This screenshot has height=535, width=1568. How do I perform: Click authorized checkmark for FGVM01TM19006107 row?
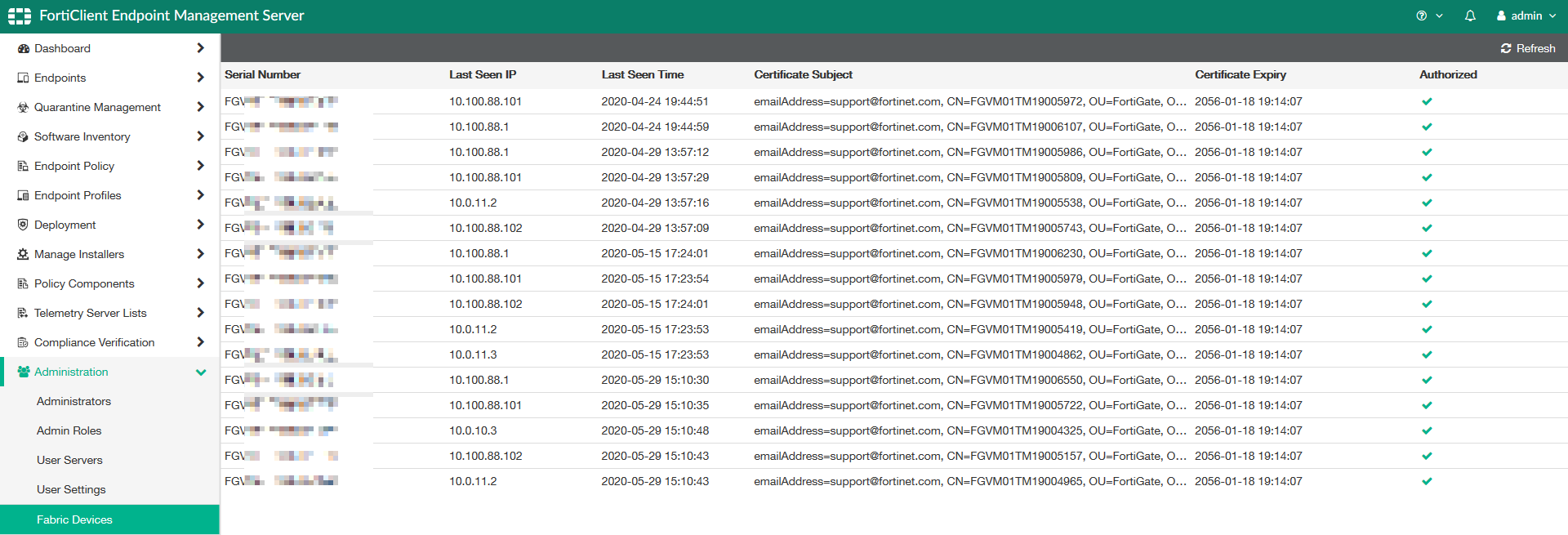tap(1427, 127)
